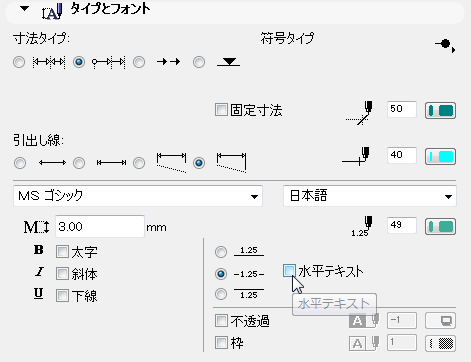Collapse the タイプとフォント panel

pyautogui.click(x=24, y=9)
